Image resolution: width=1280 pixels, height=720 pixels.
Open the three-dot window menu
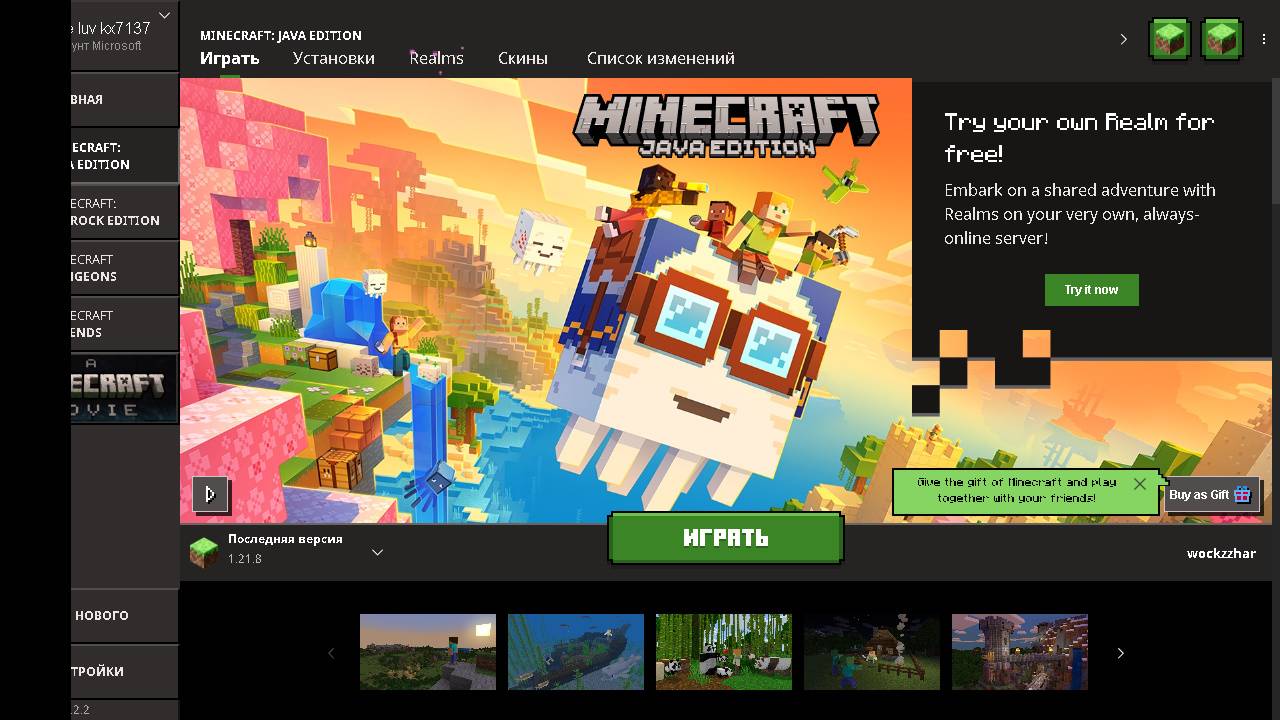click(1264, 39)
